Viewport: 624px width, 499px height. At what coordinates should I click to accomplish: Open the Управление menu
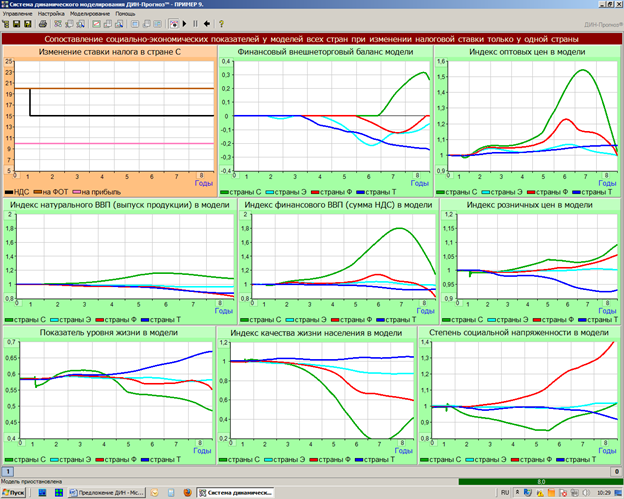(18, 13)
